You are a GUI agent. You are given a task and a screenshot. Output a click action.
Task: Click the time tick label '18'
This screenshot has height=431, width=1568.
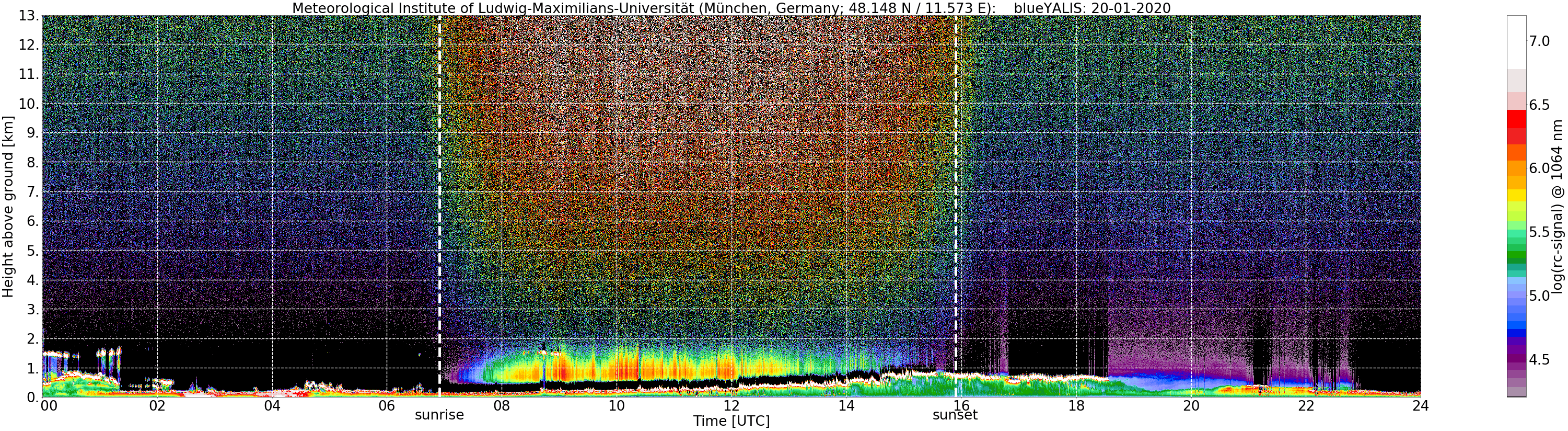pyautogui.click(x=1076, y=406)
